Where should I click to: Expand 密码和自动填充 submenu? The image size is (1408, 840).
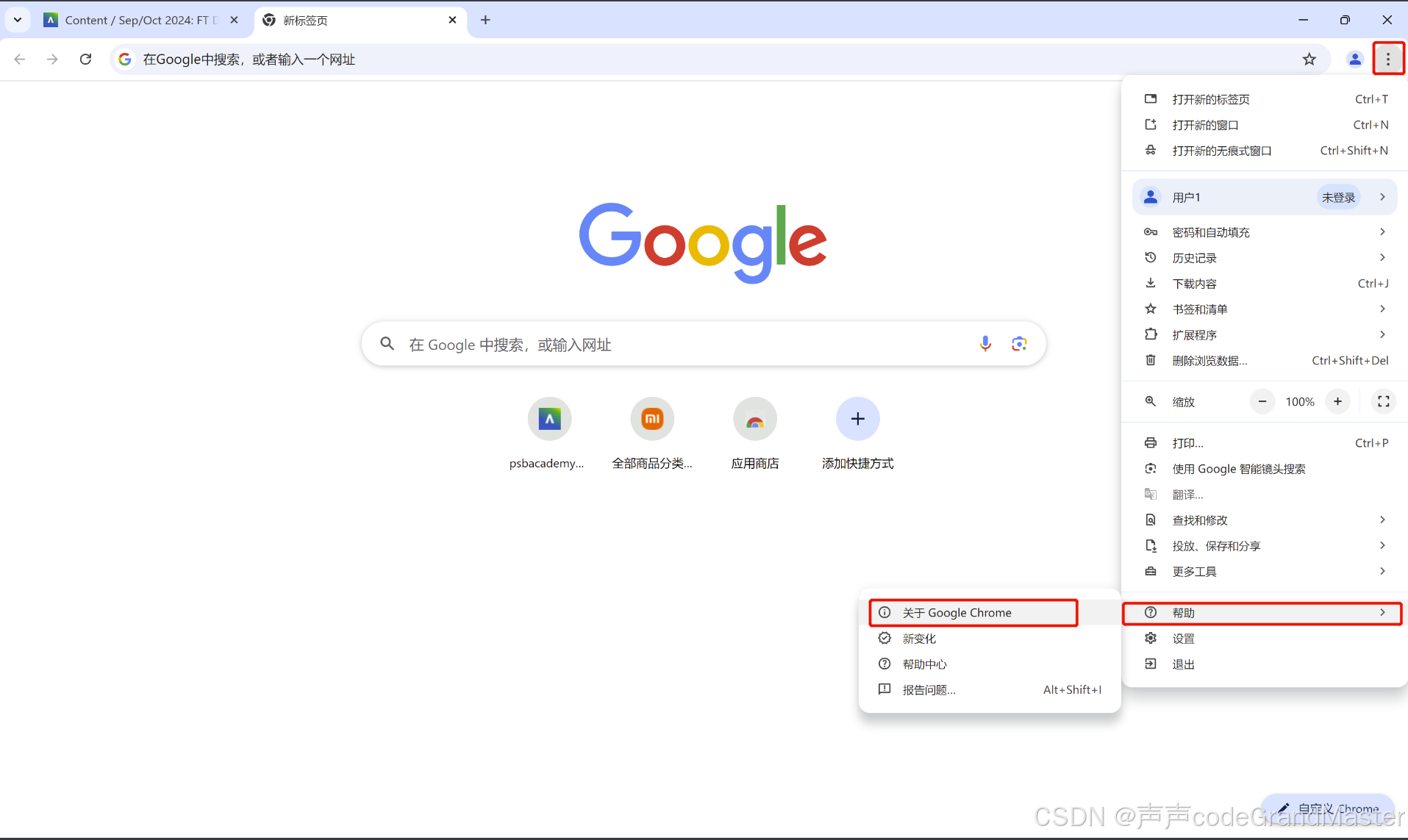tap(1265, 232)
